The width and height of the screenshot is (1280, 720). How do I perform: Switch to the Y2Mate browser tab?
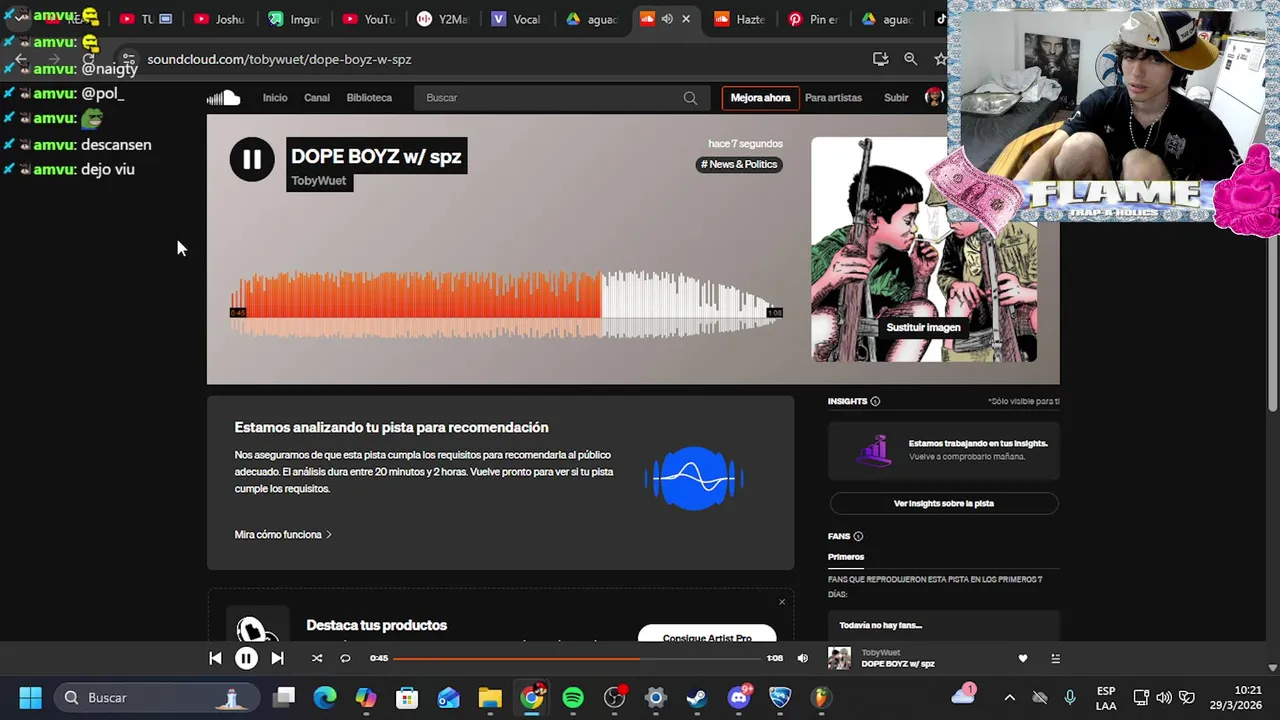[443, 19]
